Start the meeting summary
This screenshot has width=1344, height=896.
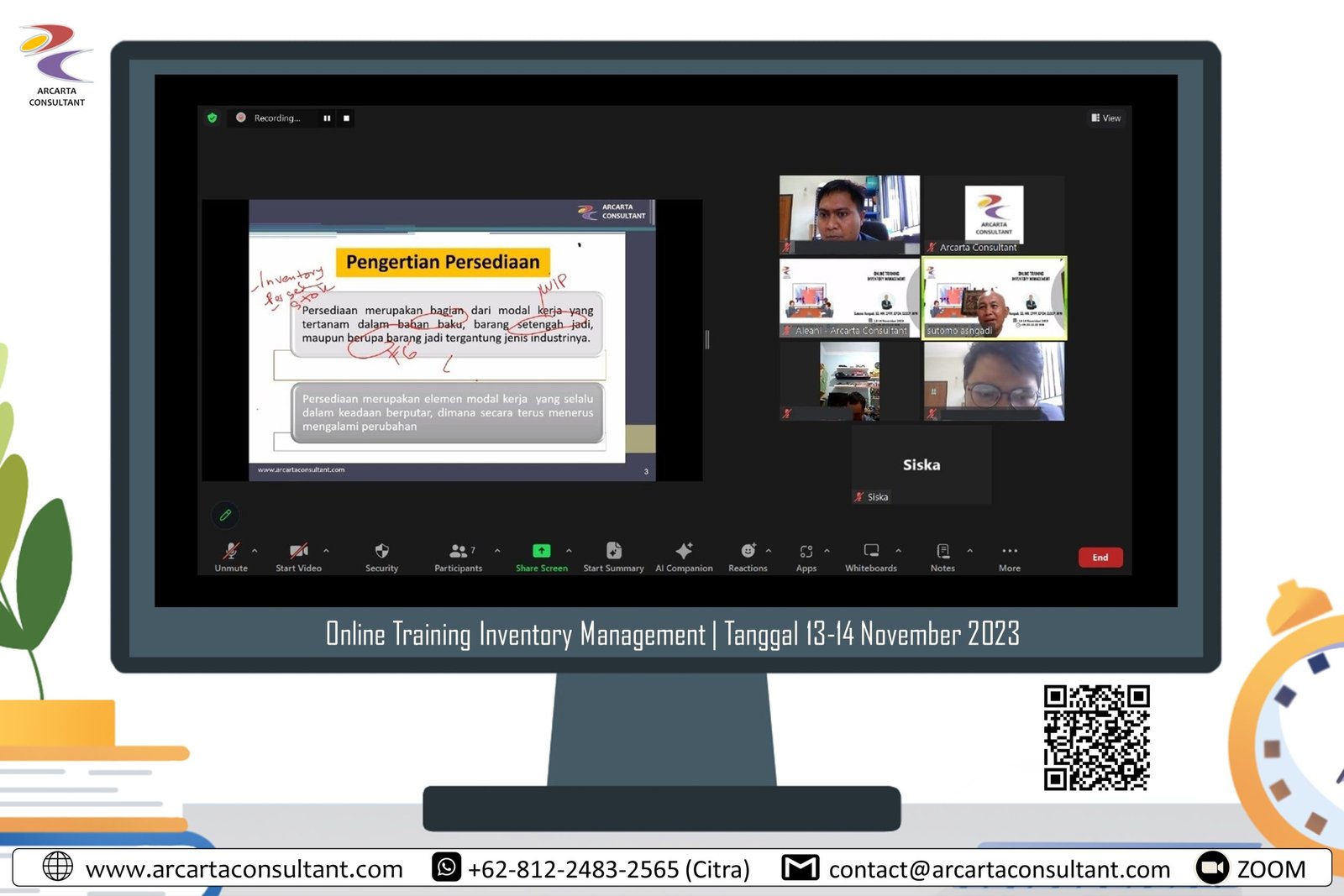(613, 552)
